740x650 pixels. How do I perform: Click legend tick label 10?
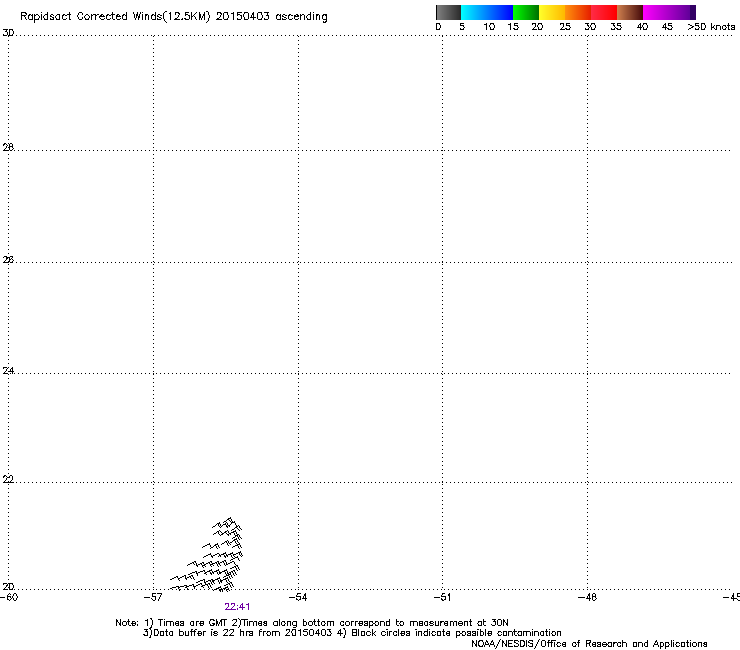tap(489, 27)
